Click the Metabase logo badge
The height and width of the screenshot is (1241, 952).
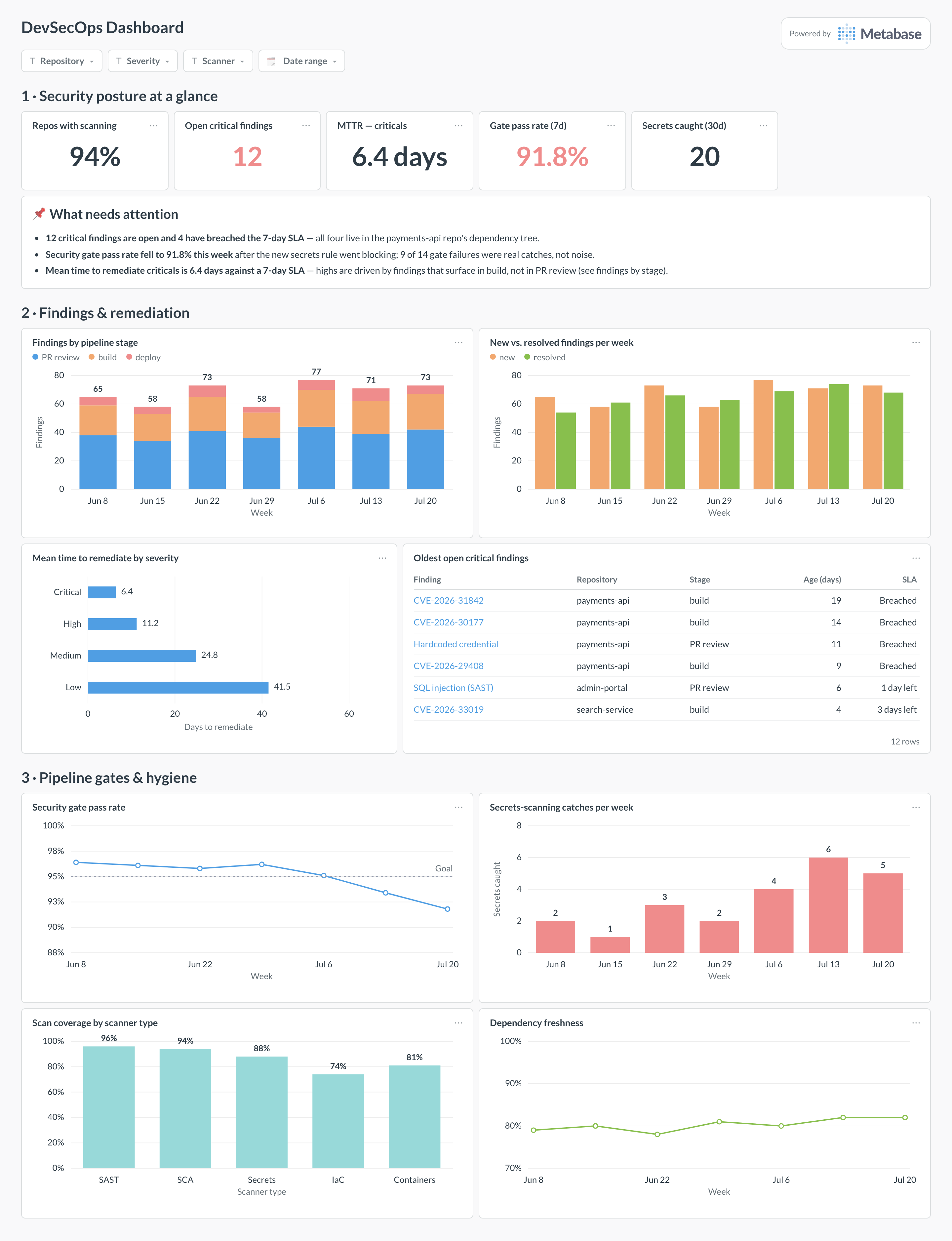855,33
